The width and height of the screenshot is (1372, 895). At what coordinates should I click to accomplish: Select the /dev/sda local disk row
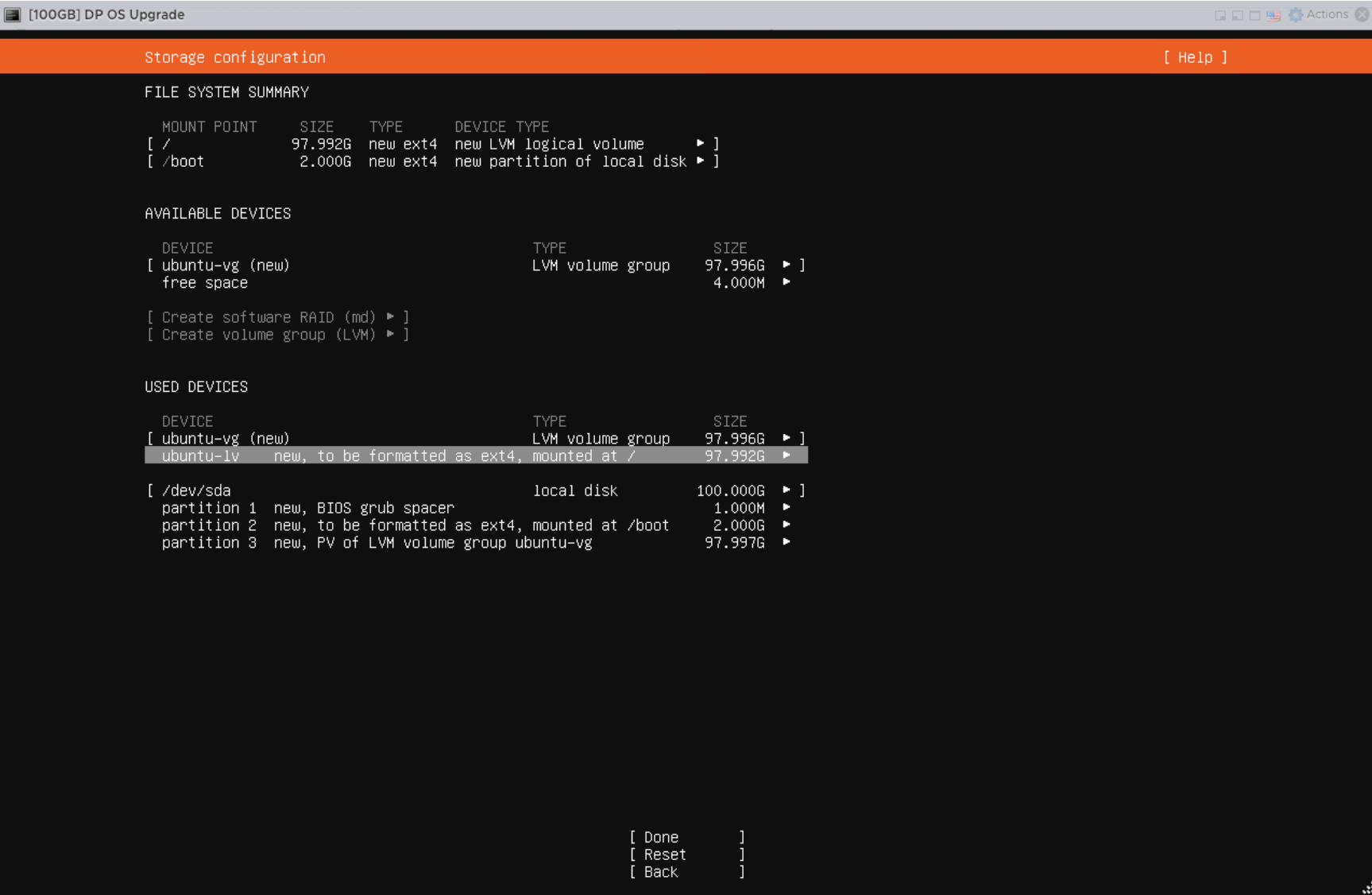[476, 490]
